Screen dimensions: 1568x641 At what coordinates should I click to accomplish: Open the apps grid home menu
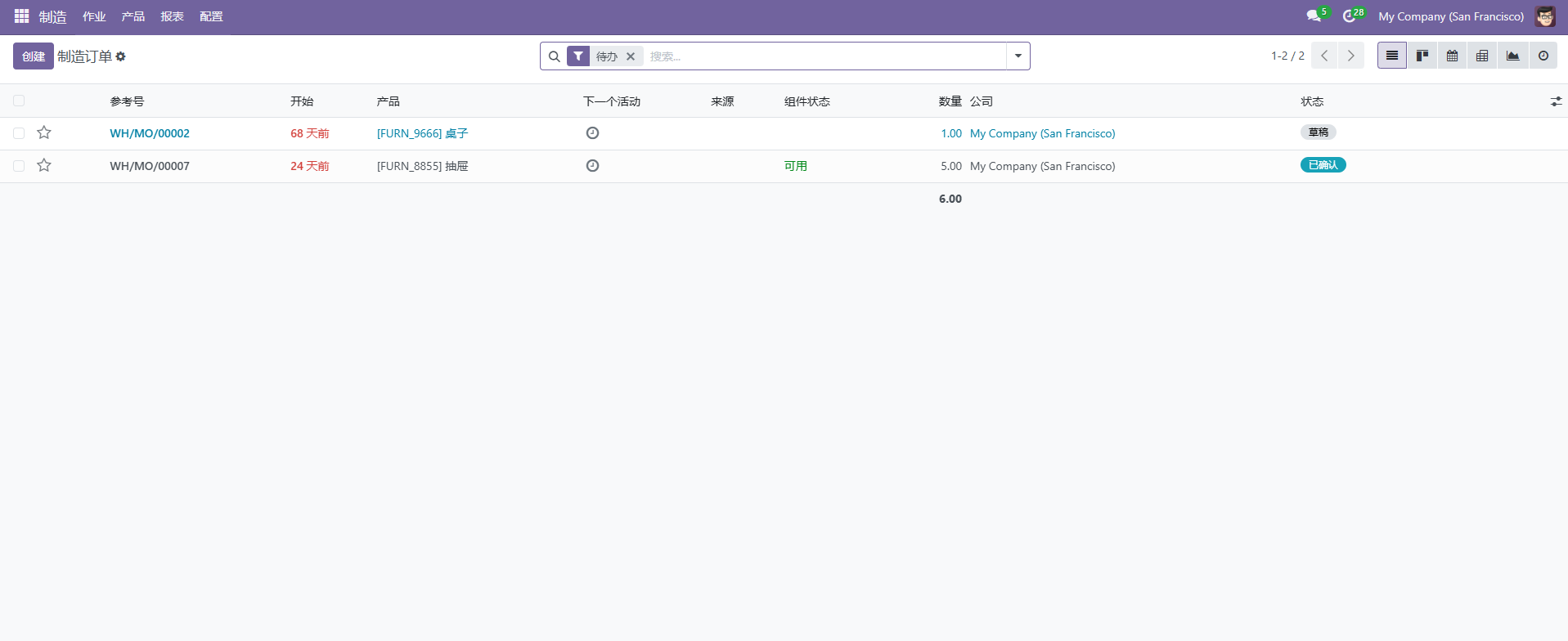pyautogui.click(x=21, y=16)
